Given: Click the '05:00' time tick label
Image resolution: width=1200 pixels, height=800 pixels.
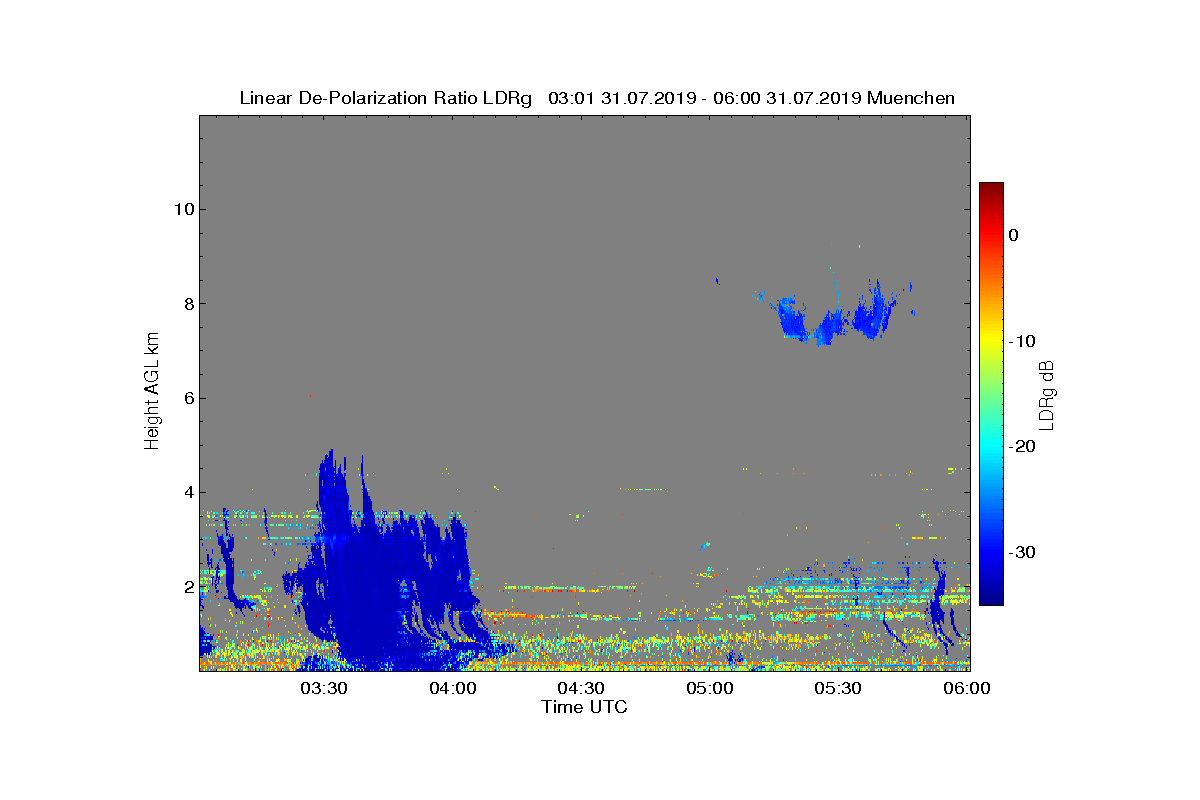Looking at the screenshot, I should point(710,689).
